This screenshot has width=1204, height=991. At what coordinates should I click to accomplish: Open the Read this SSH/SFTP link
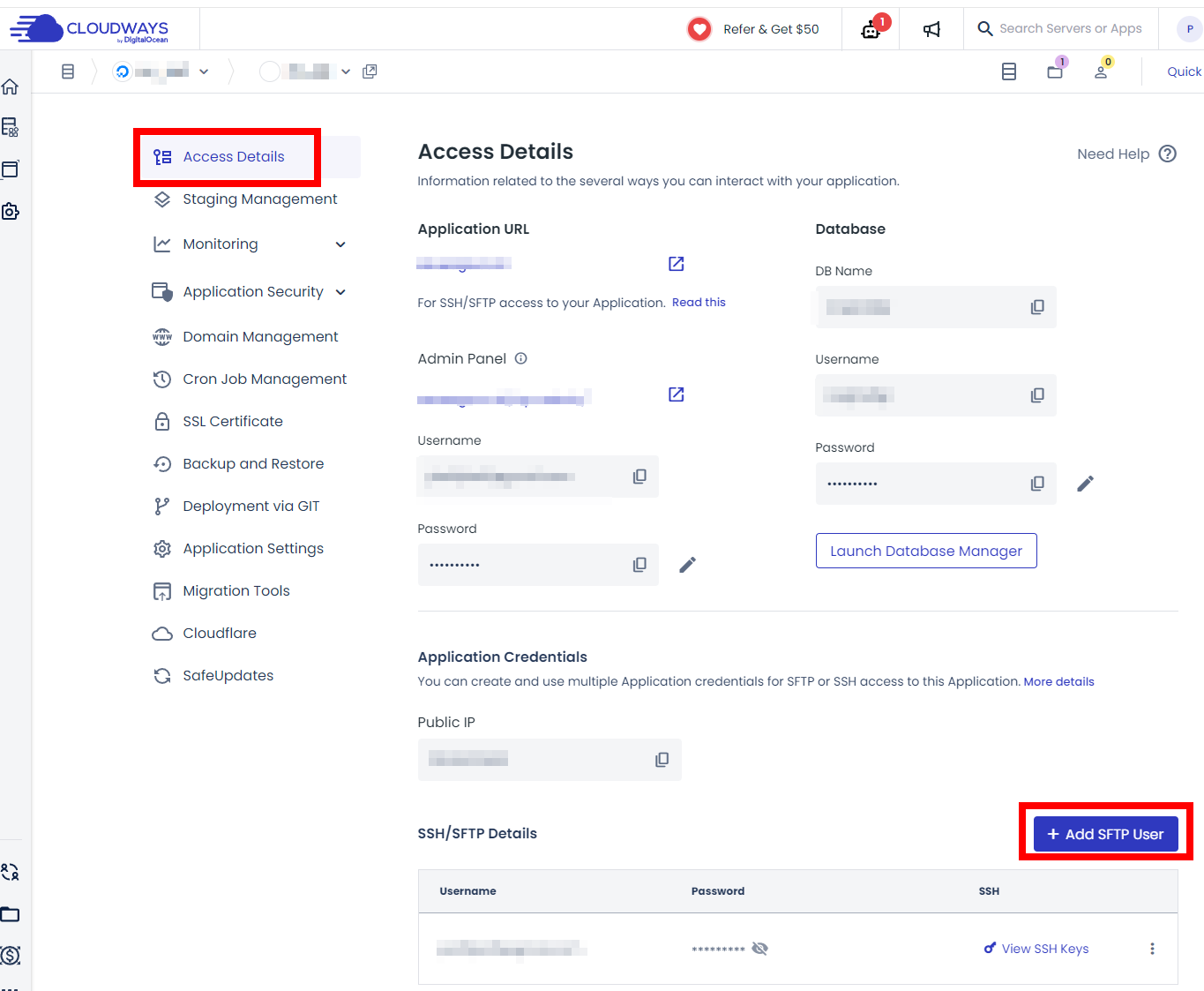(699, 302)
